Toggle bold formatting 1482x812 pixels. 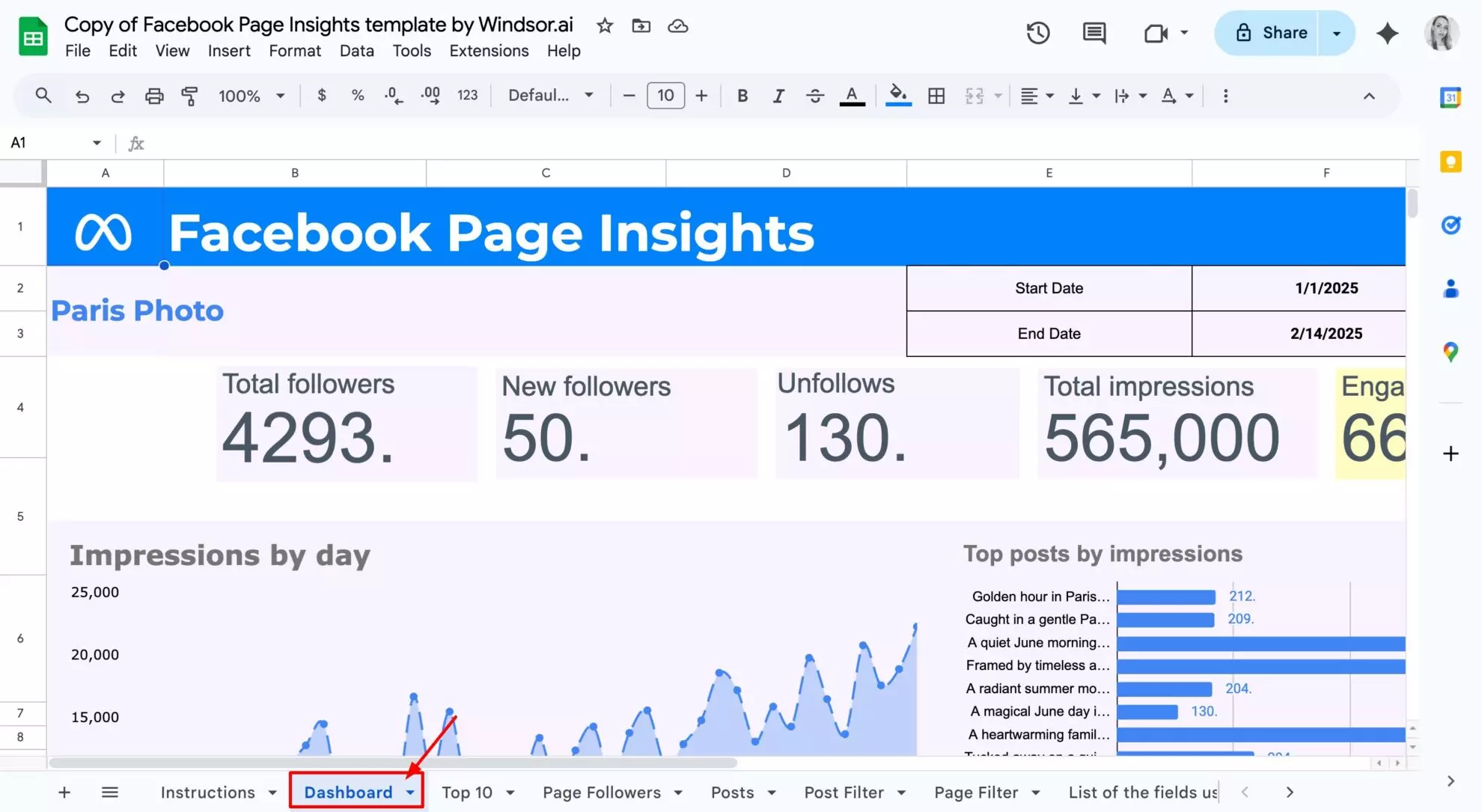742,96
